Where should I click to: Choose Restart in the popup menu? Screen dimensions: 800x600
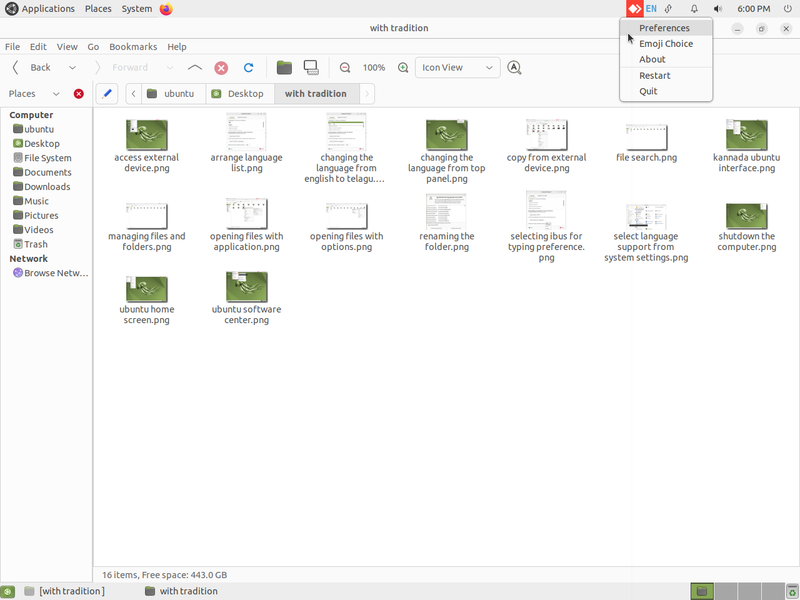pos(666,76)
